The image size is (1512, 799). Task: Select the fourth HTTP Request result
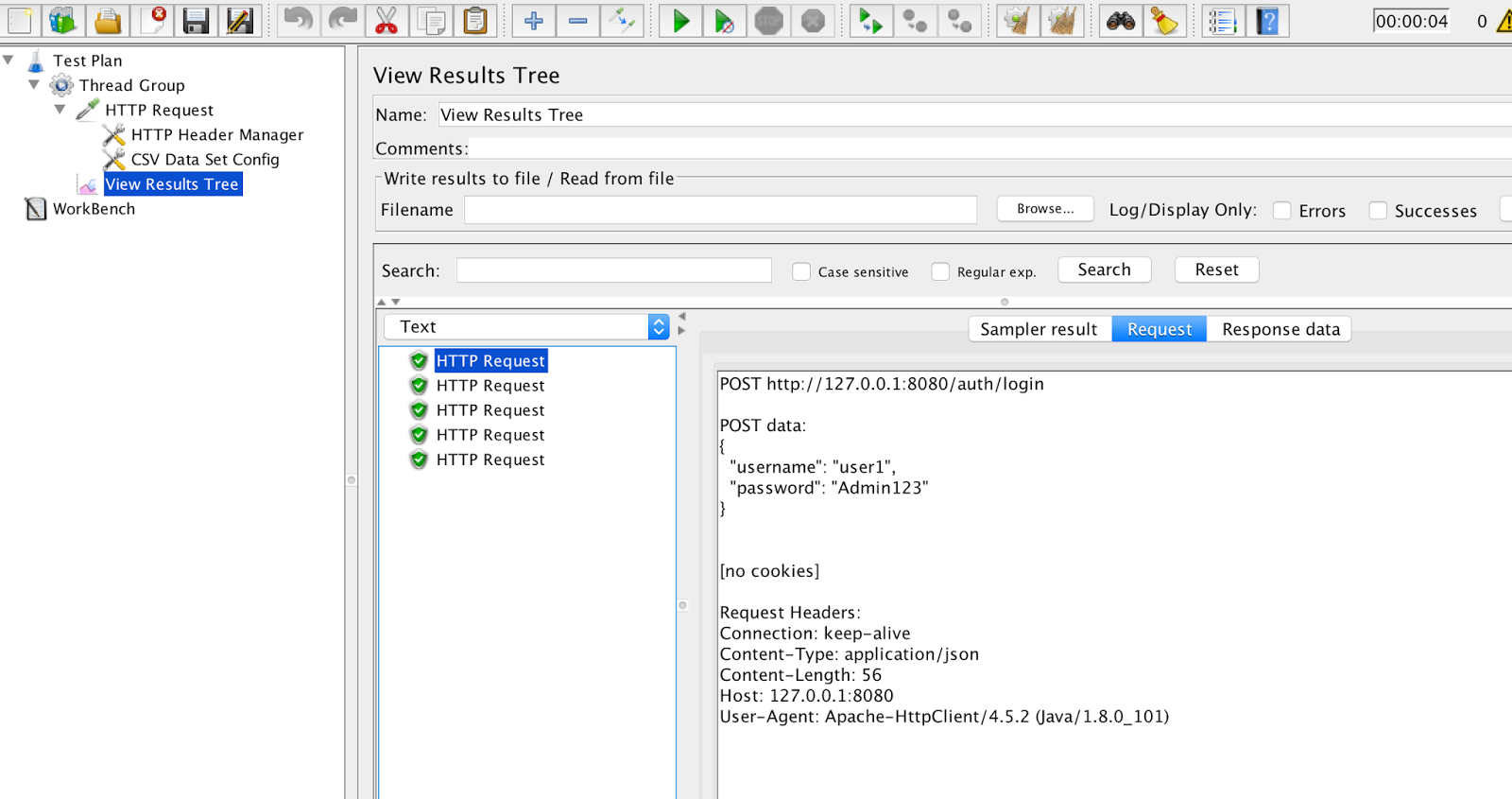pyautogui.click(x=490, y=434)
